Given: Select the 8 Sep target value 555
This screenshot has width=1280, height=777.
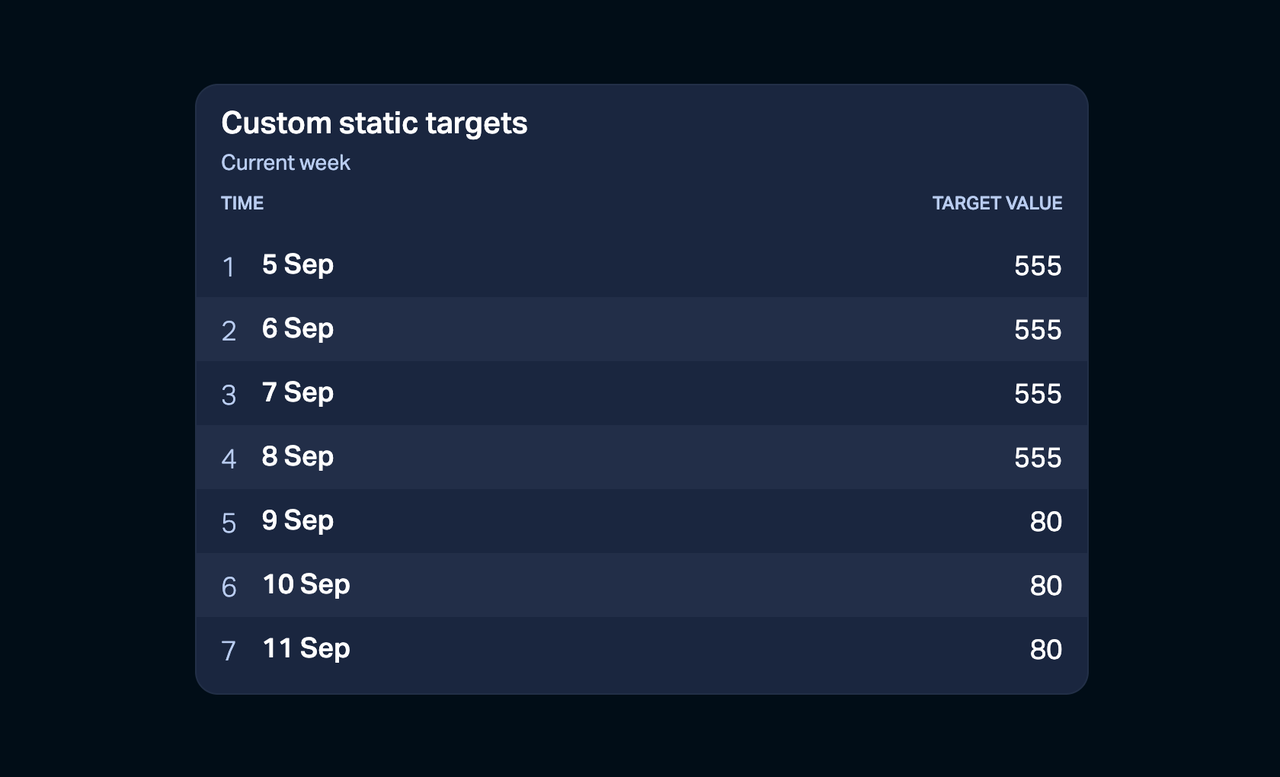Looking at the screenshot, I should click(1037, 458).
